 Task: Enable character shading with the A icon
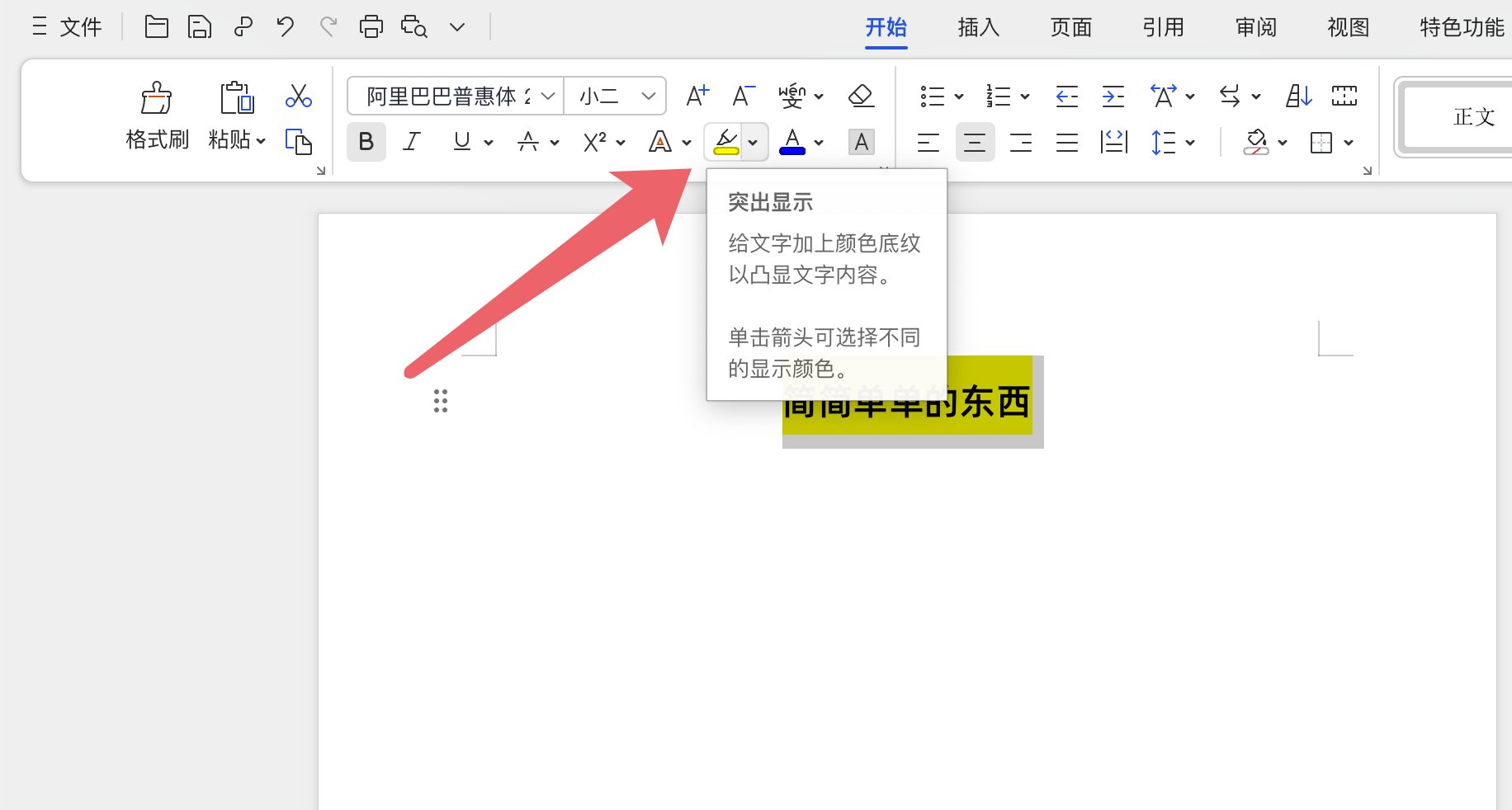861,142
